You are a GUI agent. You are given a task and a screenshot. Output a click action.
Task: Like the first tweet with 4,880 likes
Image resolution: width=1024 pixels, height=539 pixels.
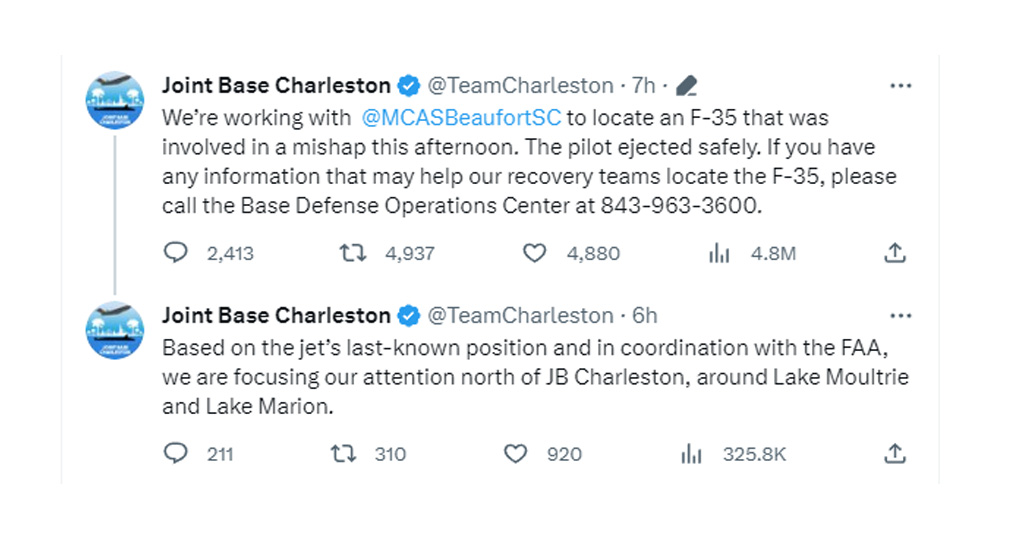coord(535,253)
